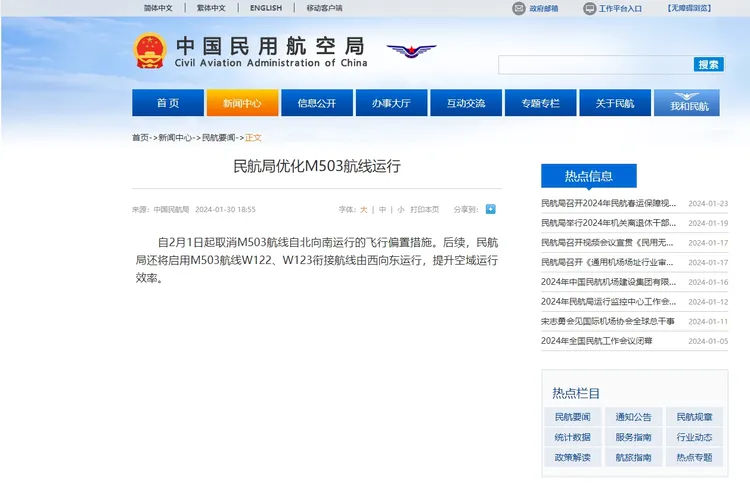
Task: Open 民航要闻 hot column
Action: point(573,417)
